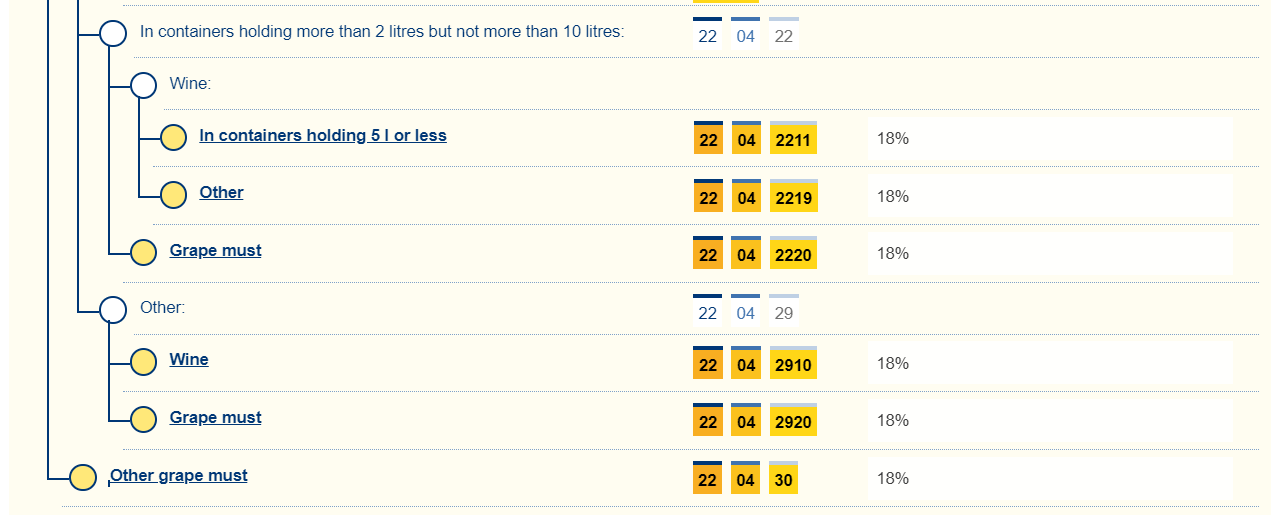The height and width of the screenshot is (515, 1272).
Task: Open 'Other' link with code 2219
Action: (x=221, y=192)
